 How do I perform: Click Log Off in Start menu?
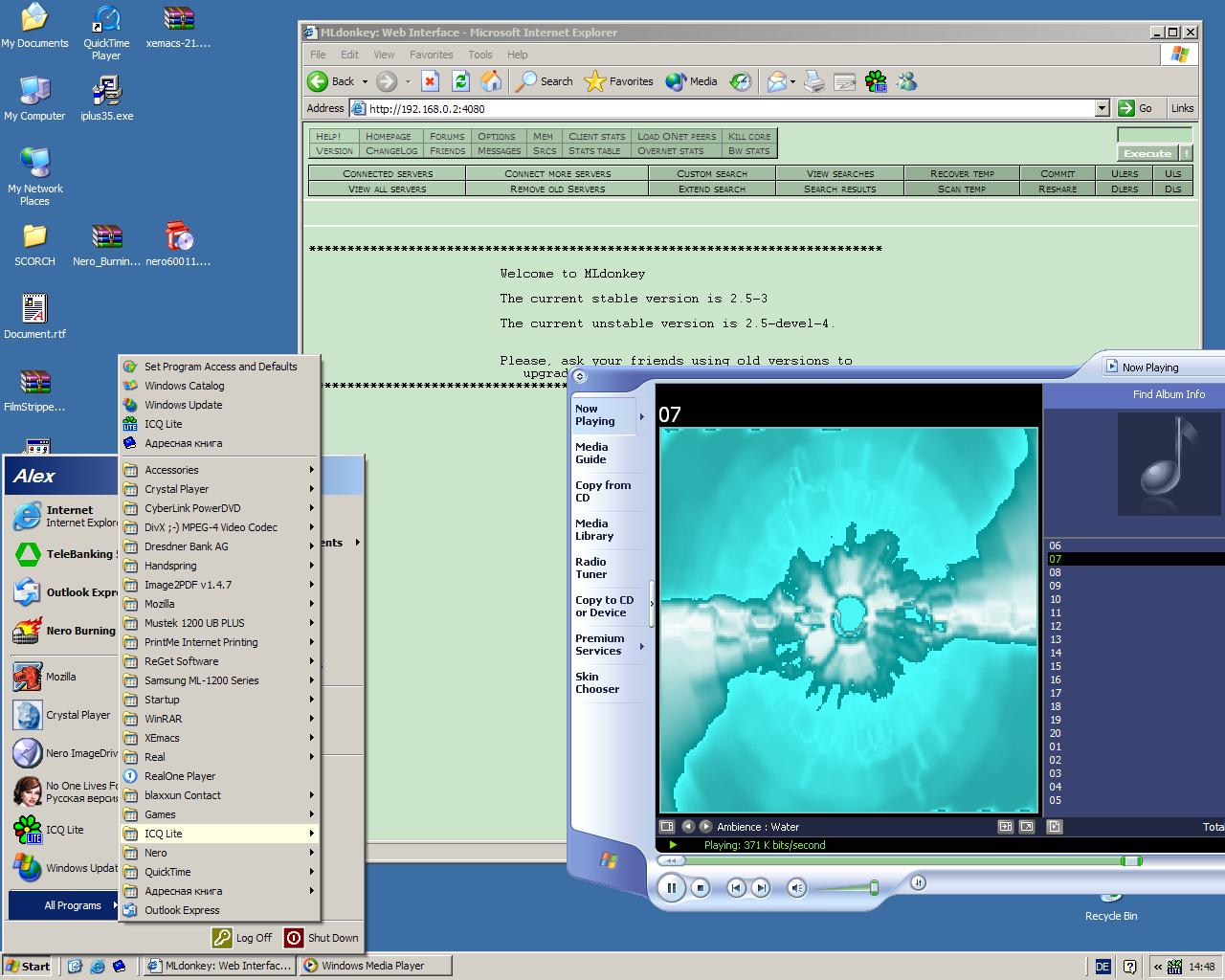click(243, 938)
